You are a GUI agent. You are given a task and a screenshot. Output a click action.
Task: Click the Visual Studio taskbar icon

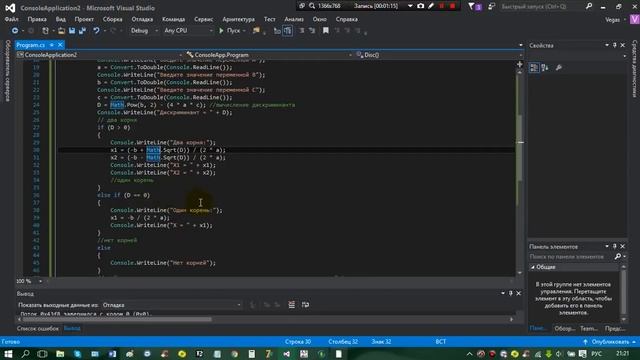287,354
